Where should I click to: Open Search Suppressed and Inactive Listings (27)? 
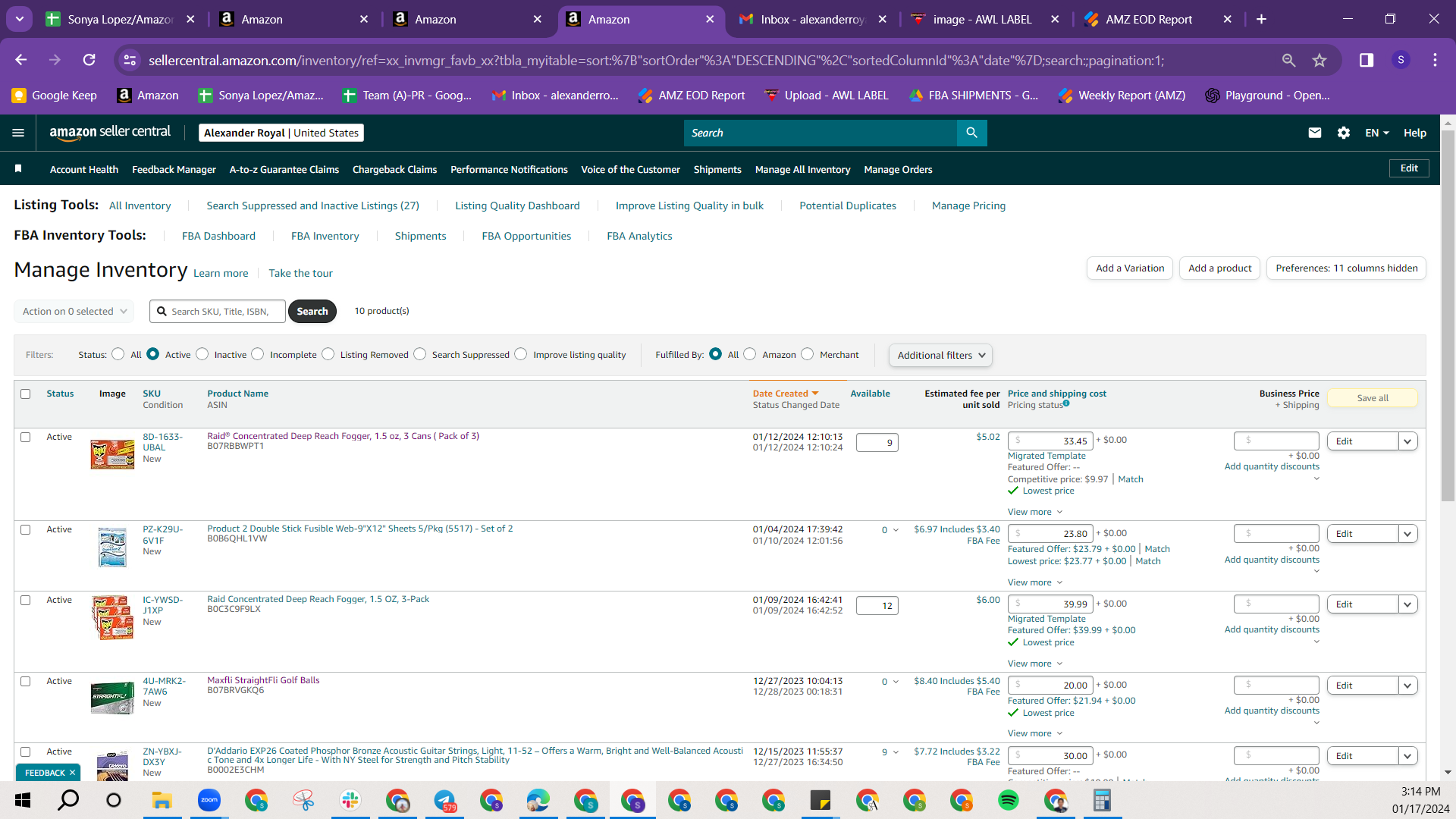point(312,206)
